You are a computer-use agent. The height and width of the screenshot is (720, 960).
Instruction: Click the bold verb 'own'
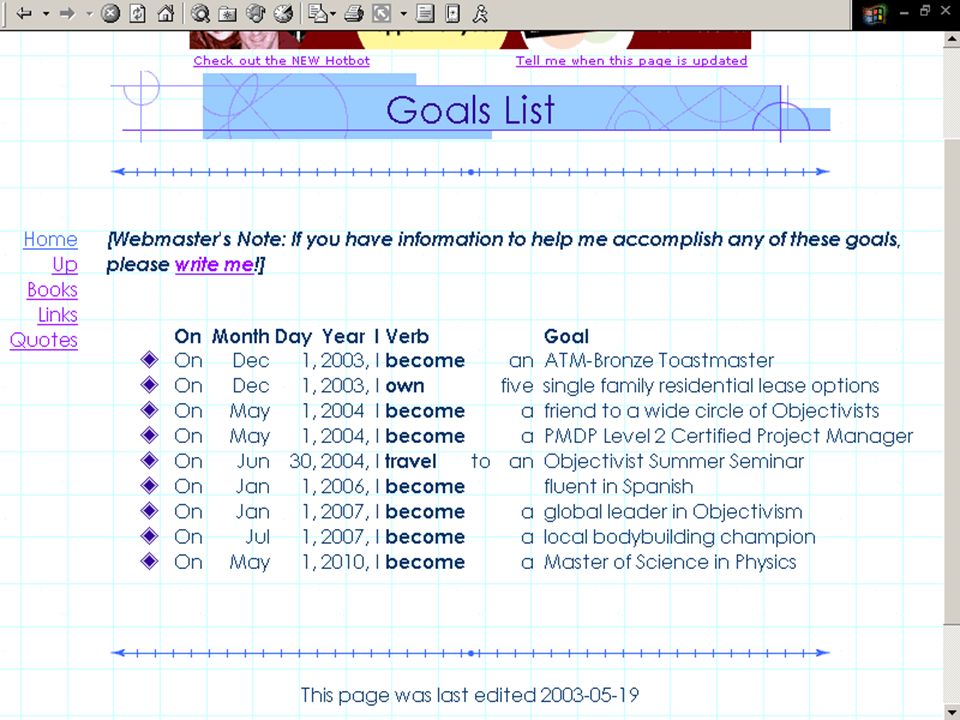pos(405,386)
